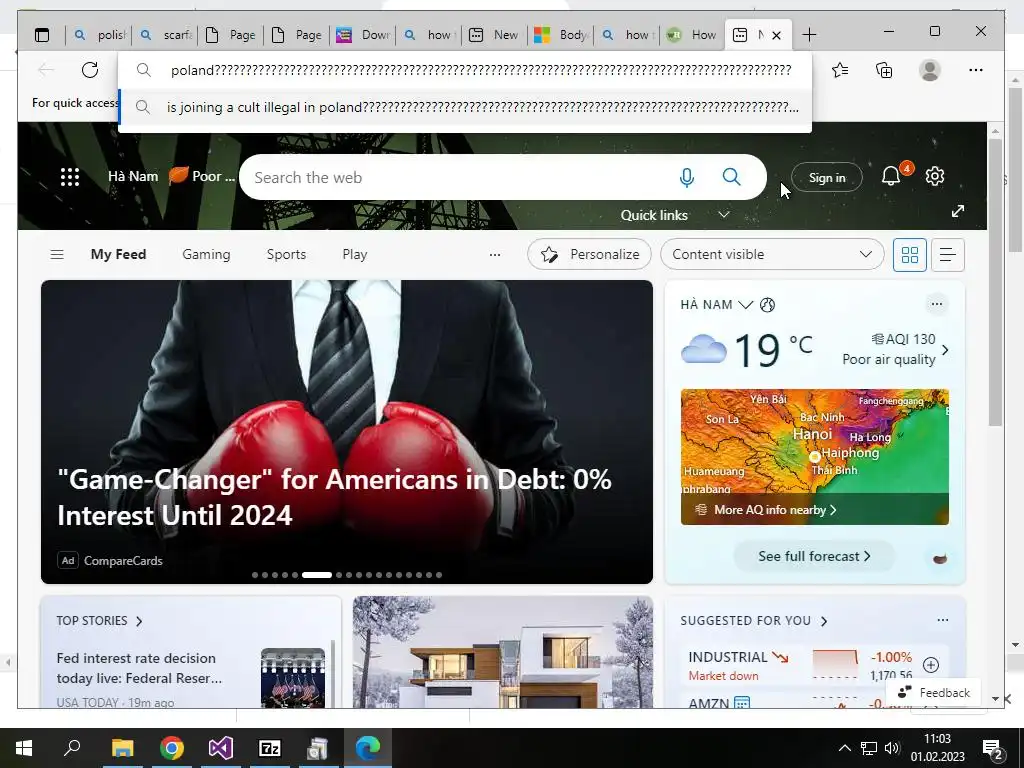Open Visual Studio from taskbar
Viewport: 1024px width, 768px height.
coord(221,748)
